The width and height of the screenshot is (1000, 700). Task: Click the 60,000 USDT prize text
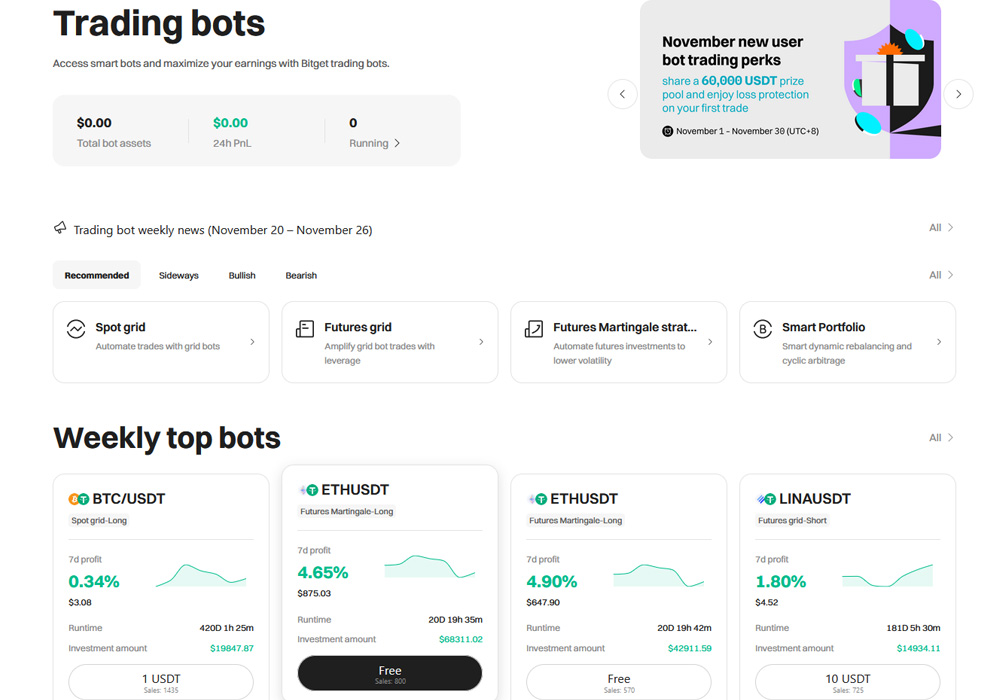pyautogui.click(x=739, y=81)
